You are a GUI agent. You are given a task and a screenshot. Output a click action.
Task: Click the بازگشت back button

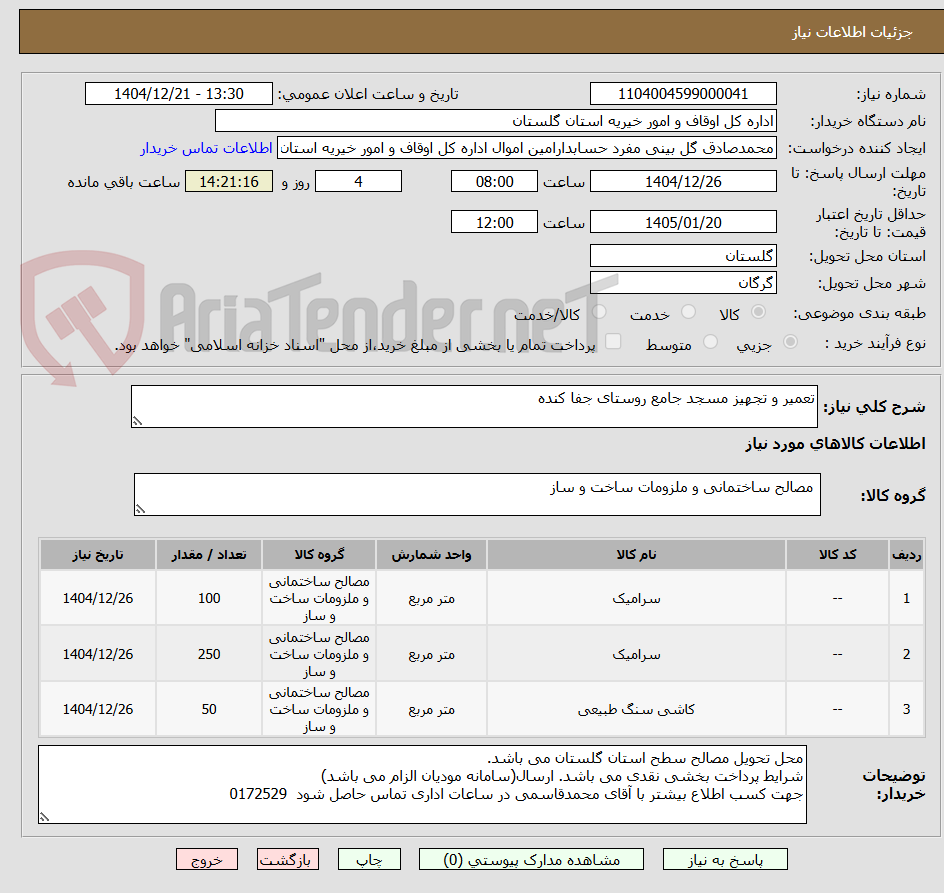click(x=288, y=859)
